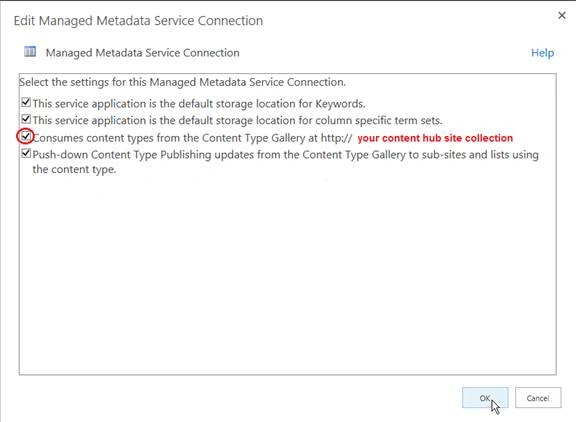This screenshot has width=576, height=422.
Task: Open the Help link
Action: (542, 53)
